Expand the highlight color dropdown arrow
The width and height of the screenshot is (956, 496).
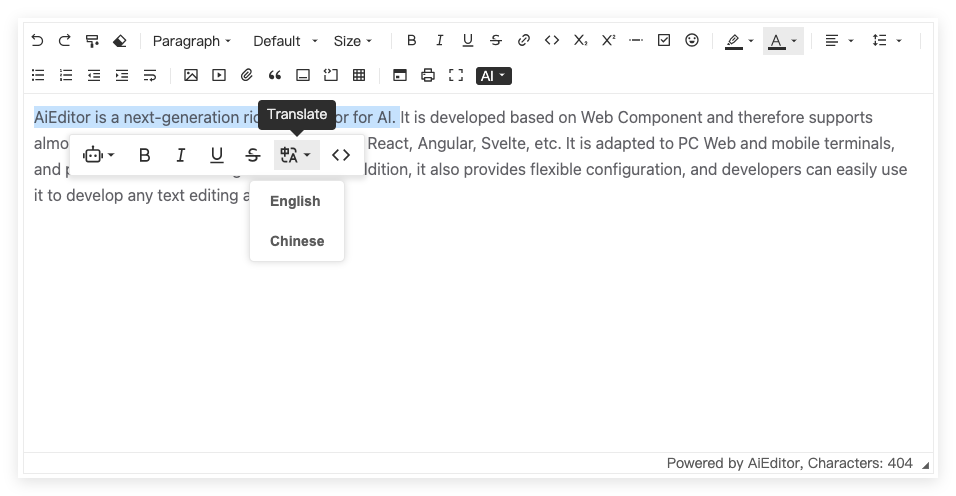click(x=751, y=41)
